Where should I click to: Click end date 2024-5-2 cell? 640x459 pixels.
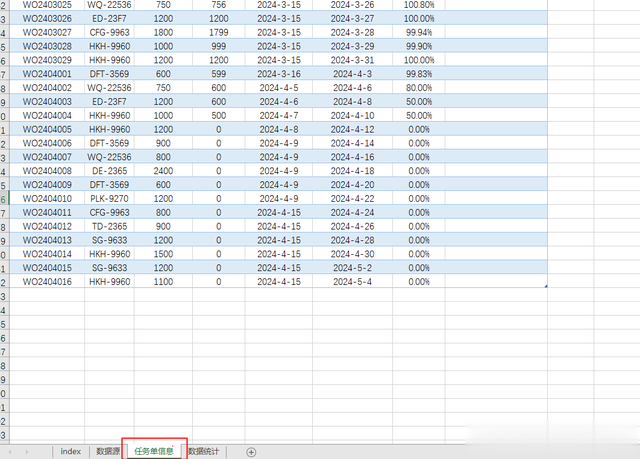point(352,268)
